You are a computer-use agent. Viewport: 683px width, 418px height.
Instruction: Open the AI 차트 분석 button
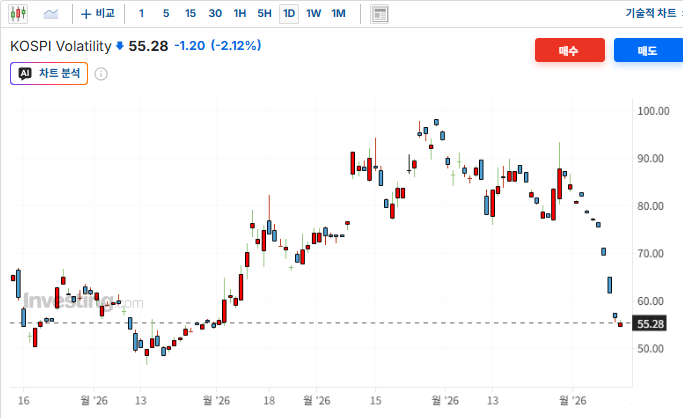pyautogui.click(x=49, y=73)
